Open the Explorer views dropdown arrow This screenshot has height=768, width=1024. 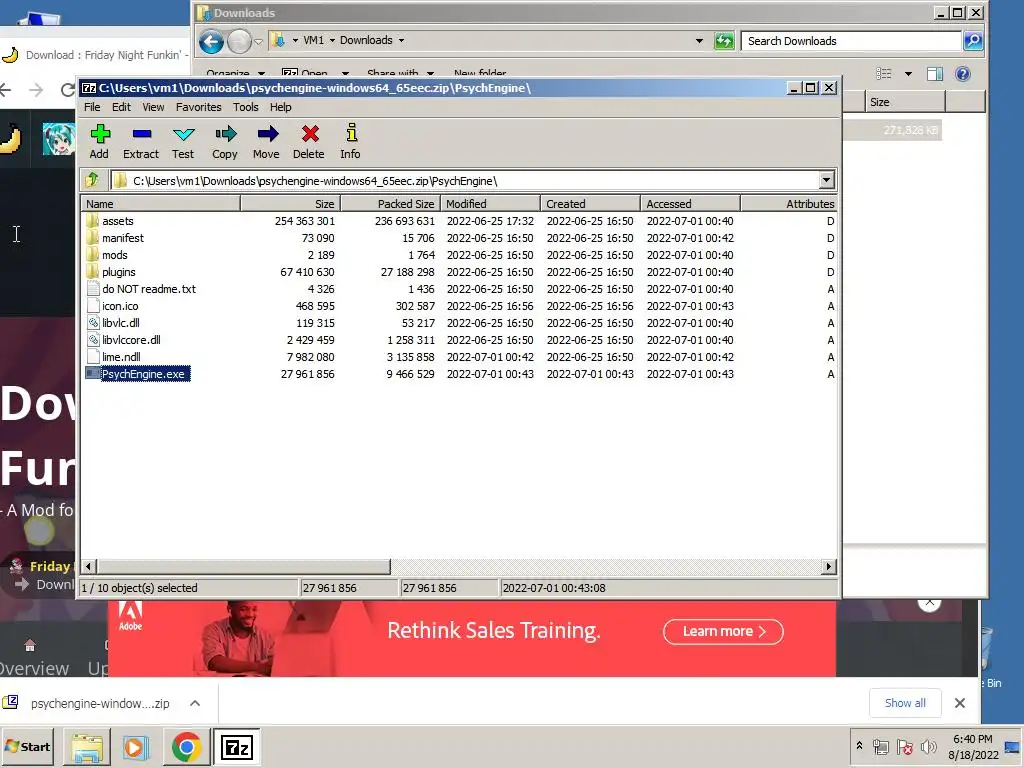(x=908, y=74)
